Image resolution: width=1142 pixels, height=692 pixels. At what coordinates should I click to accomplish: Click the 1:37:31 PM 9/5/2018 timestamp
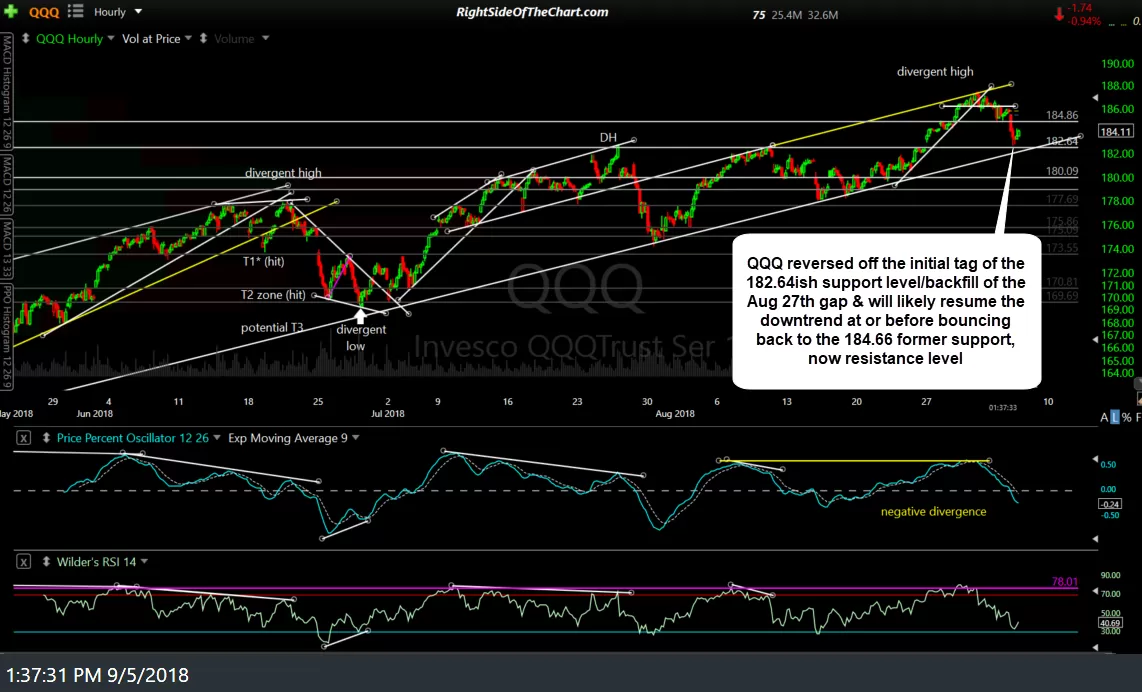tap(97, 675)
